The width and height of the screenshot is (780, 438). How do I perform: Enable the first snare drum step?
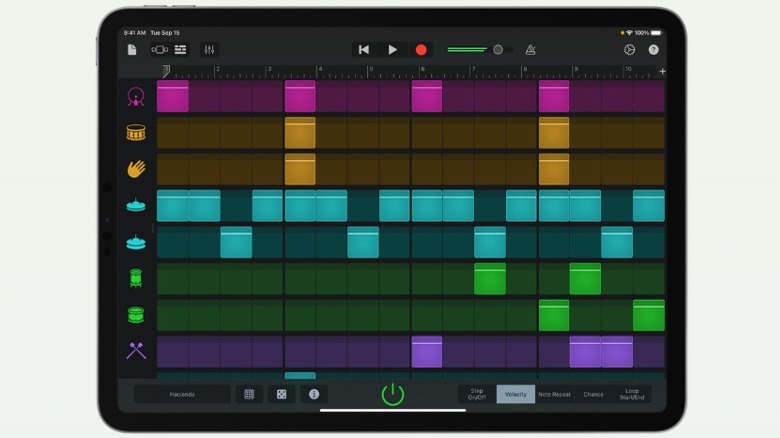pos(173,133)
